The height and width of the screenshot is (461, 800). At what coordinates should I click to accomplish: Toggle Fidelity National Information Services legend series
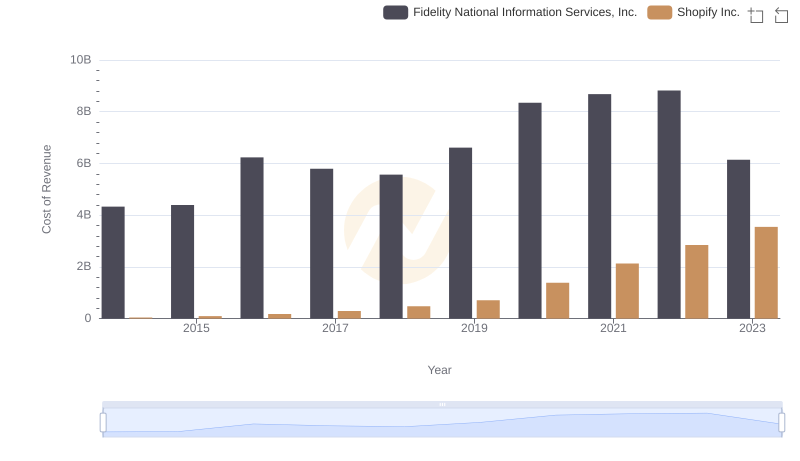(x=510, y=12)
